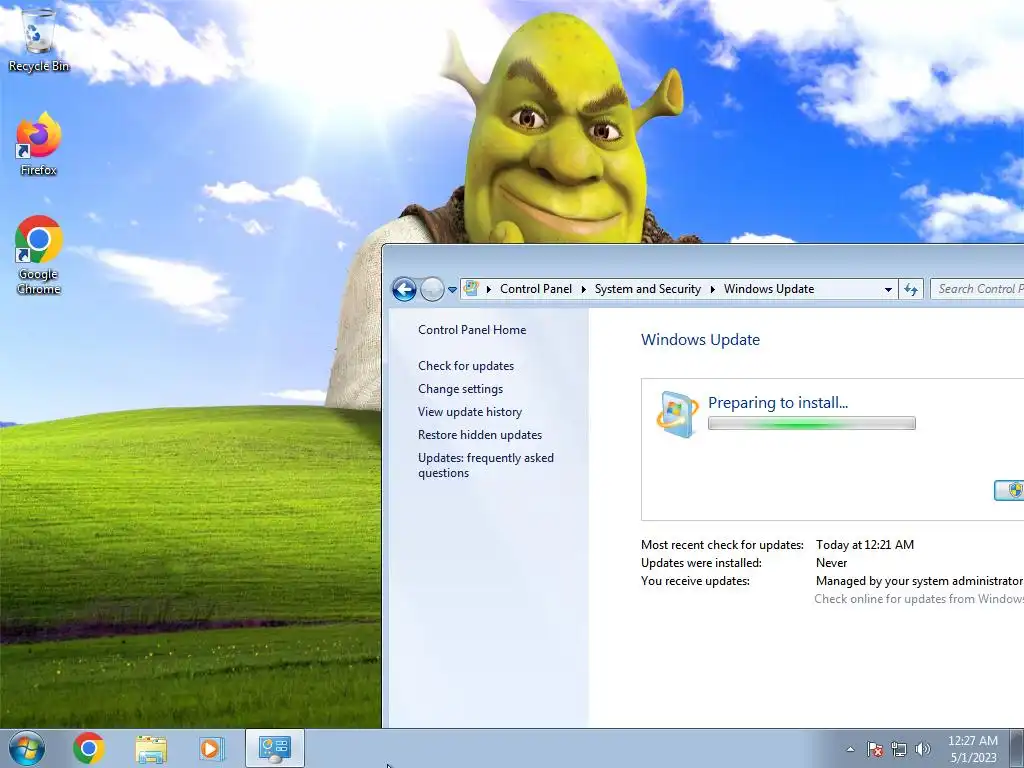Show hidden system tray icons
Screen dimensions: 1024x768
point(850,749)
